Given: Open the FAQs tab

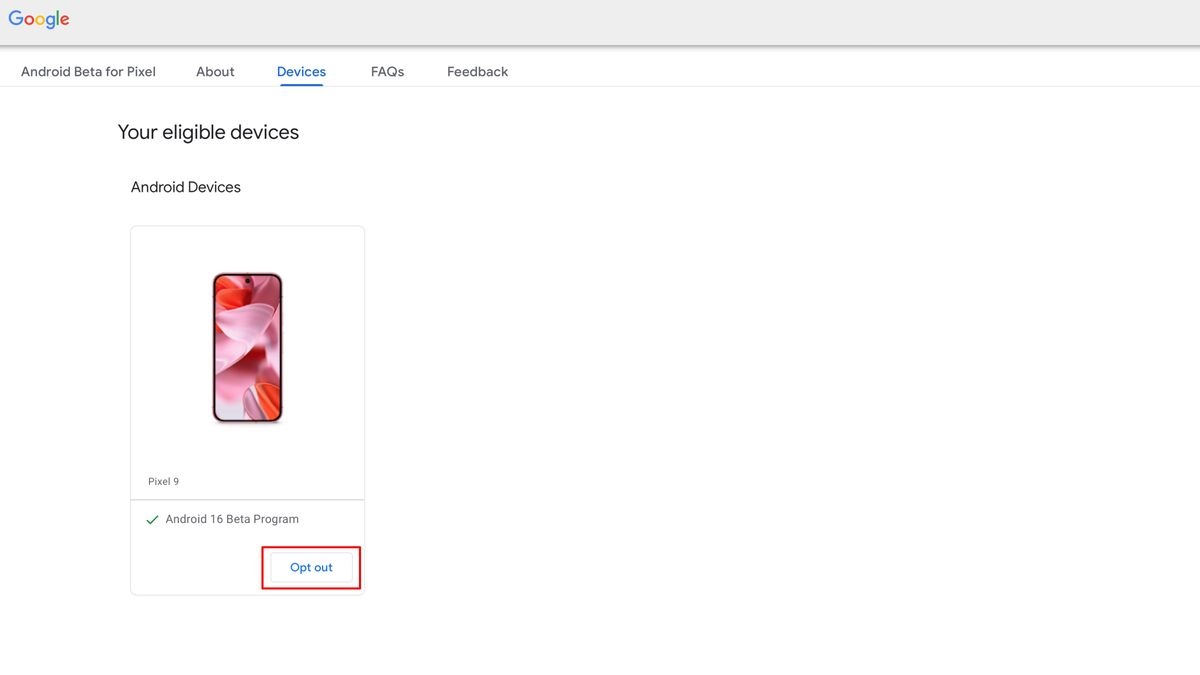Looking at the screenshot, I should point(387,72).
